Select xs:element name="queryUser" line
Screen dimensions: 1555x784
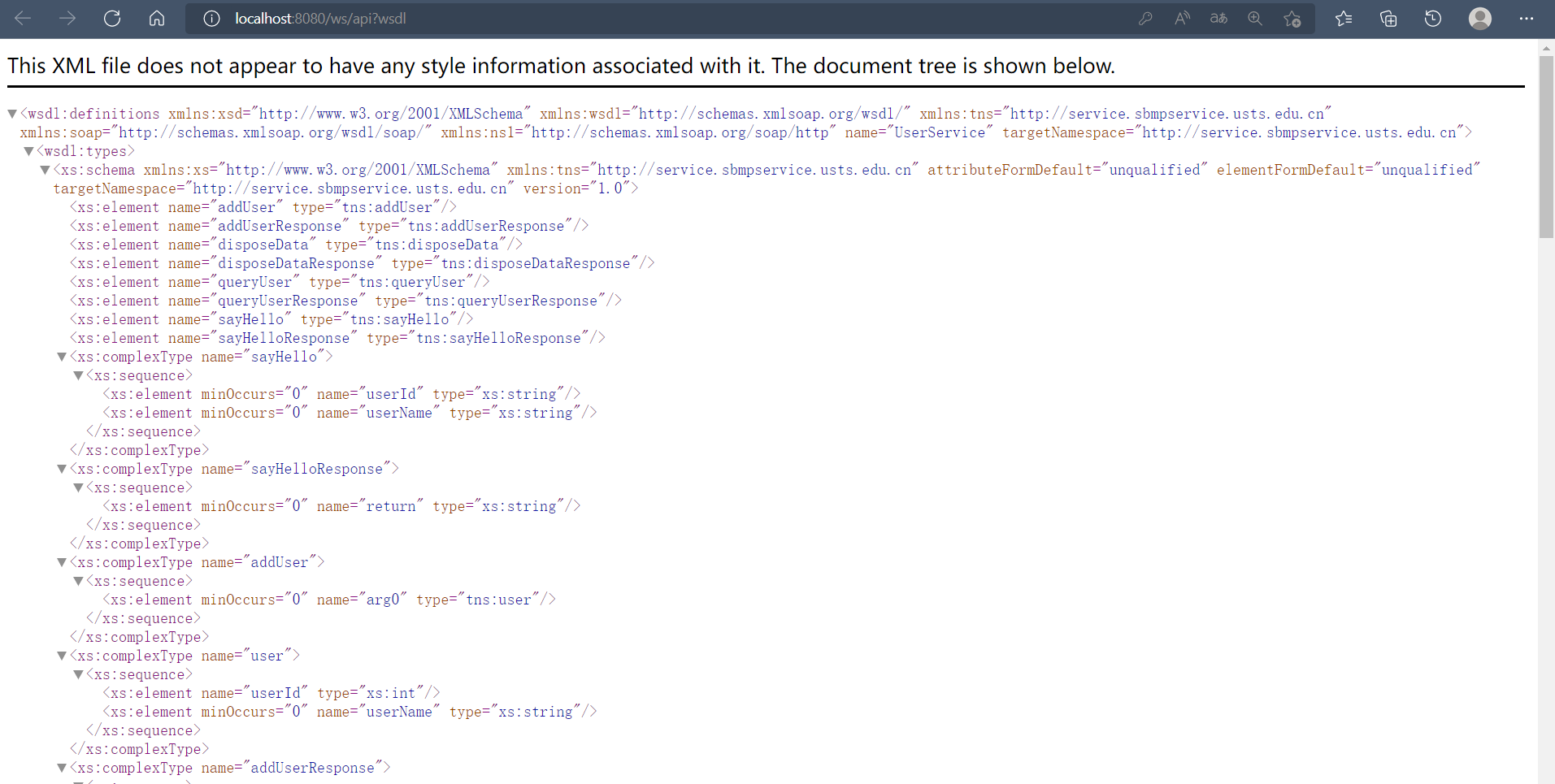(280, 282)
